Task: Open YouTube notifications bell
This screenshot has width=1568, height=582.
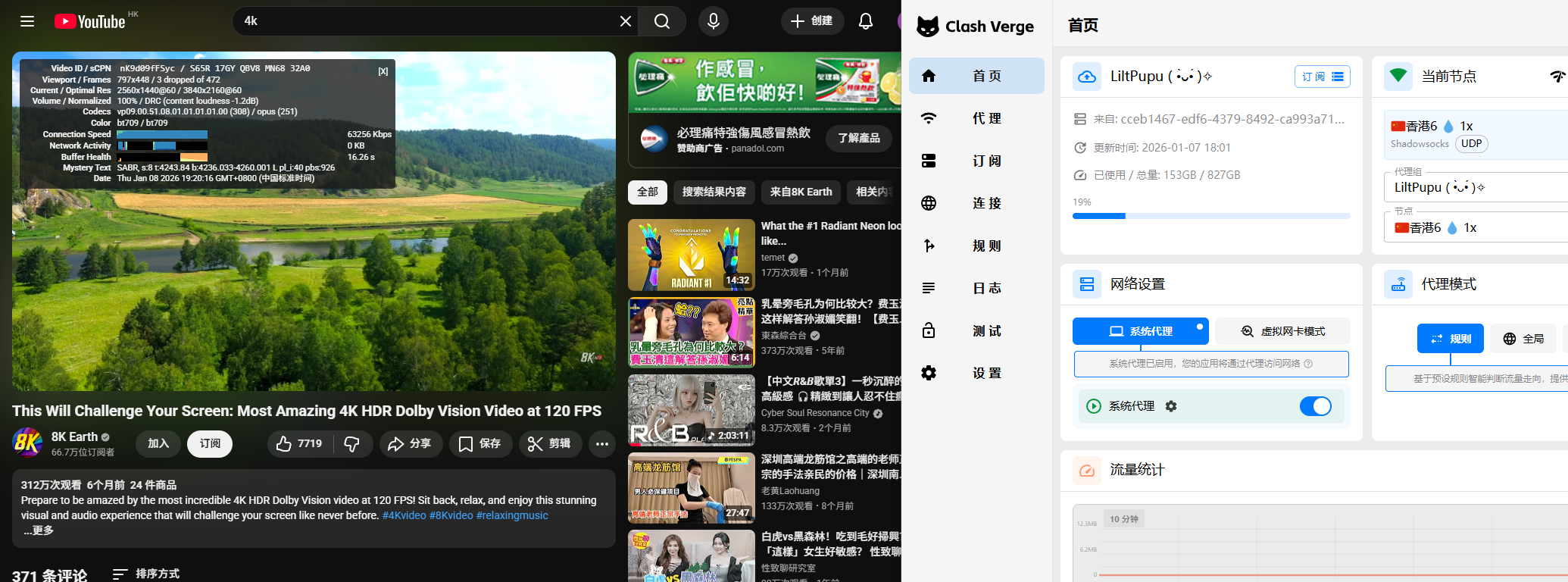Action: click(865, 21)
